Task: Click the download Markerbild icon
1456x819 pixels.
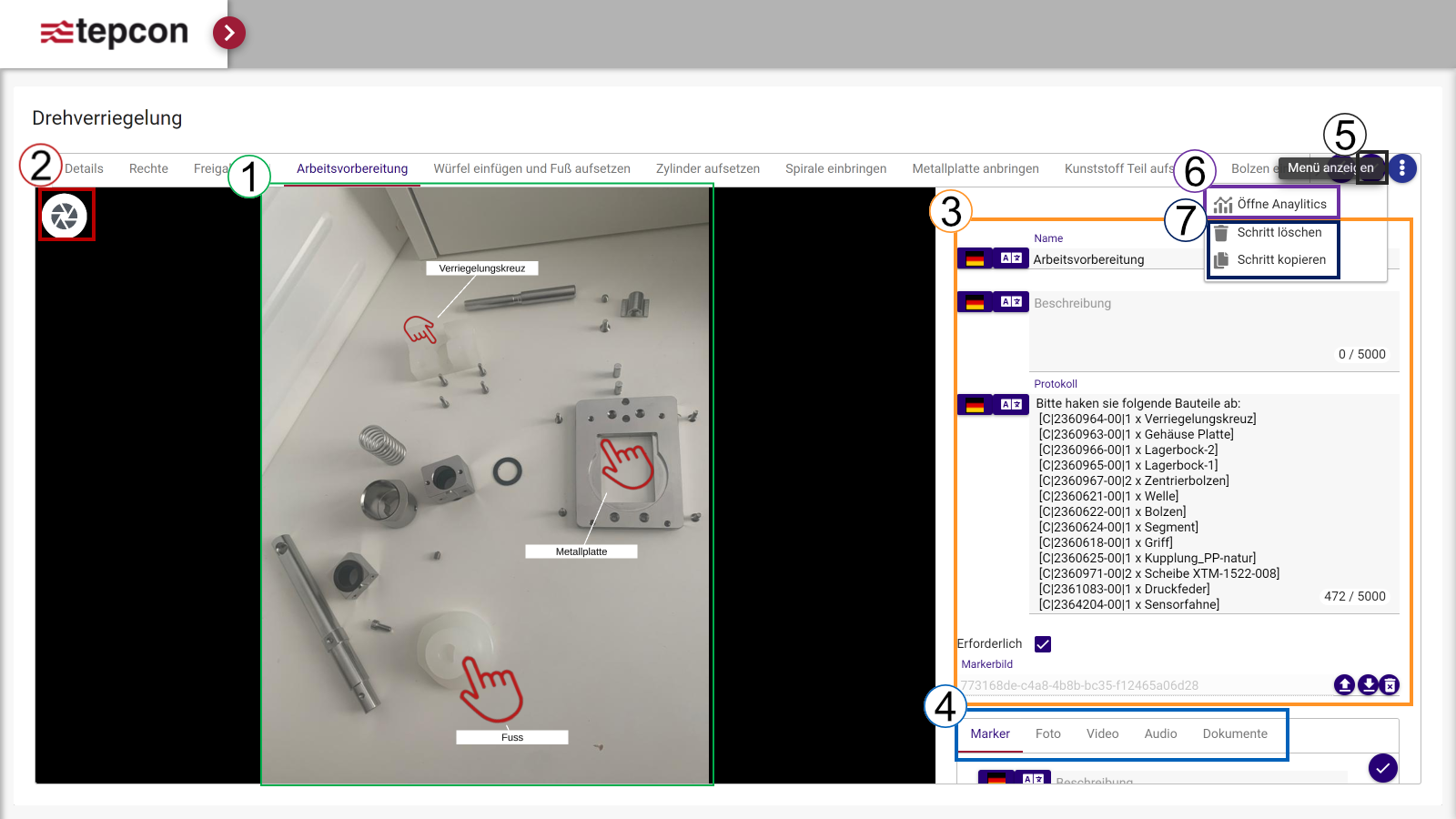Action: pos(1368,684)
